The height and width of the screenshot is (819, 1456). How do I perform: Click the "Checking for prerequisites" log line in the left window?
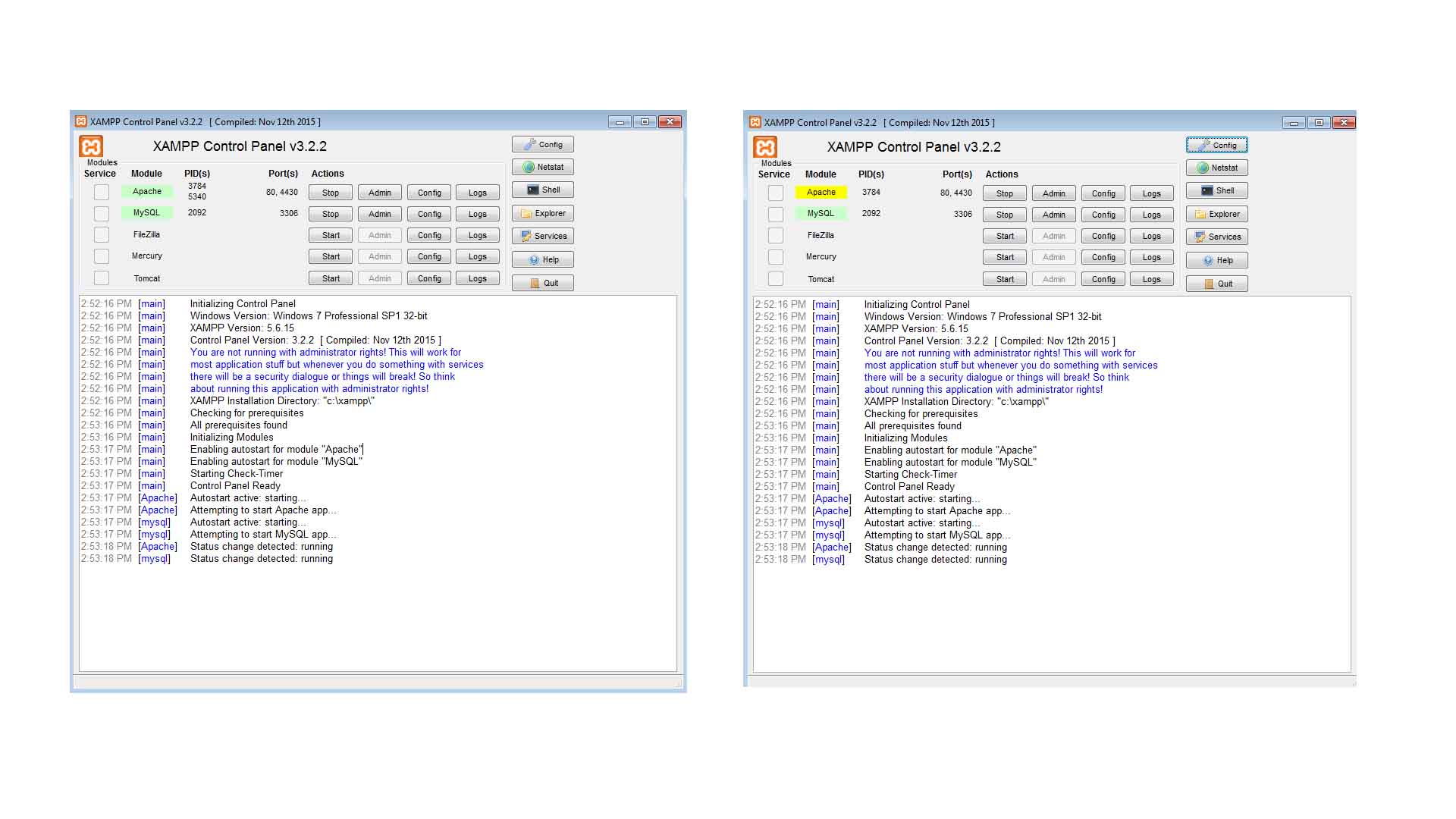pyautogui.click(x=246, y=413)
